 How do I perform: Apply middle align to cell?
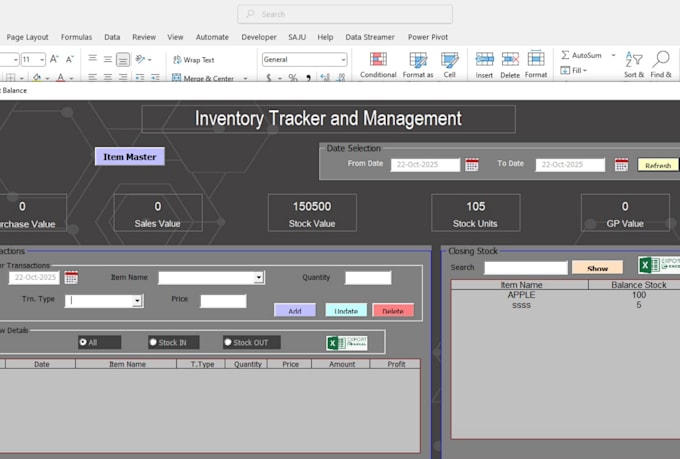108,59
